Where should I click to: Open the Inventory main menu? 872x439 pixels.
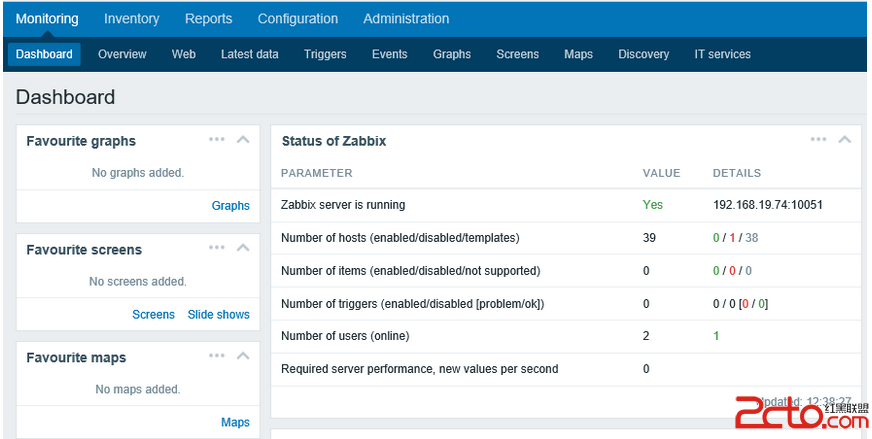[x=131, y=18]
